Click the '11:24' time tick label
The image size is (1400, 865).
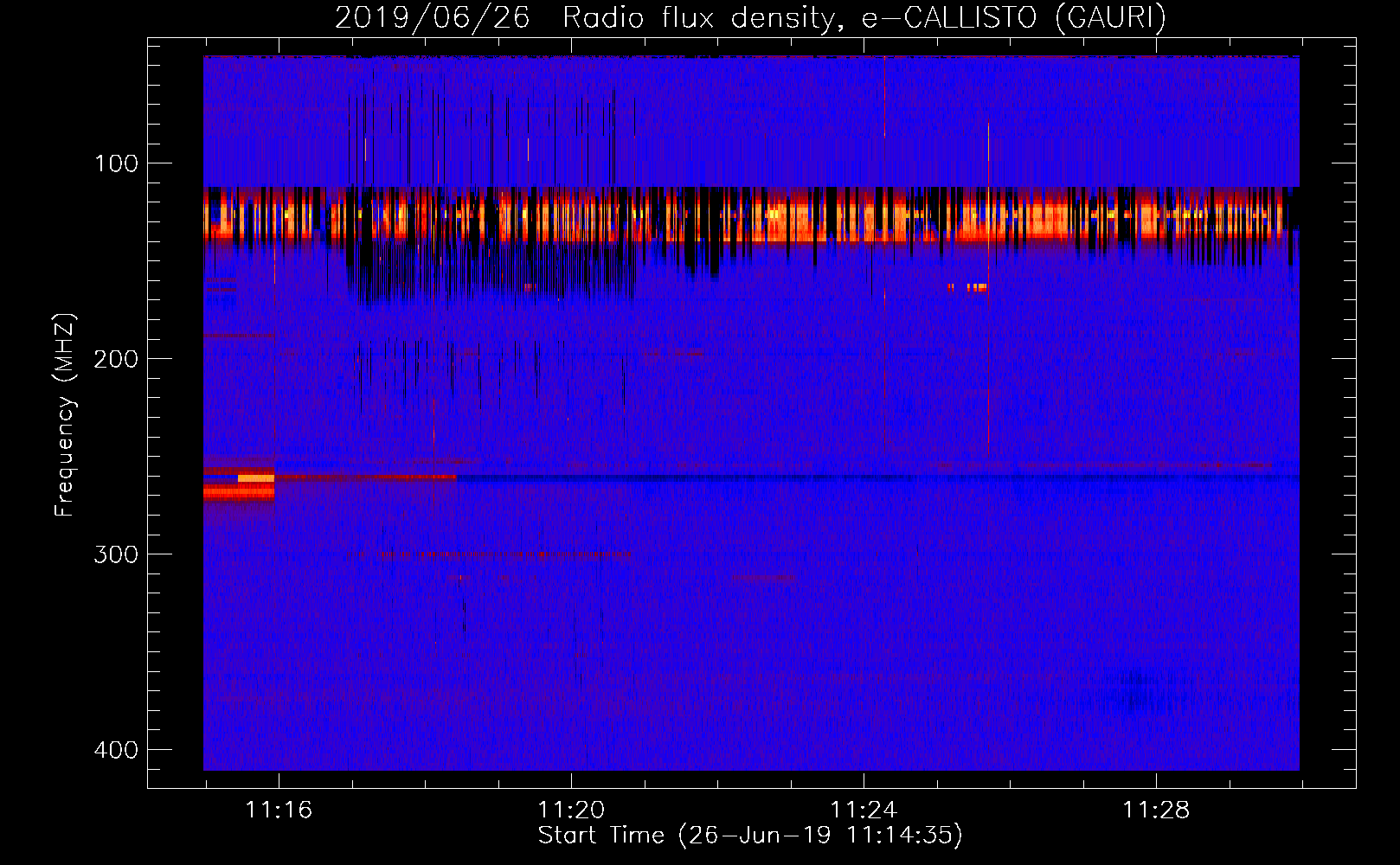click(x=864, y=811)
